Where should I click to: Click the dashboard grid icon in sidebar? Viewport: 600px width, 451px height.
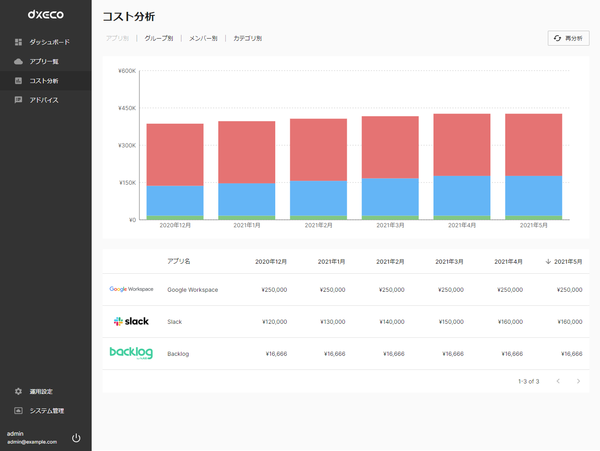point(18,42)
